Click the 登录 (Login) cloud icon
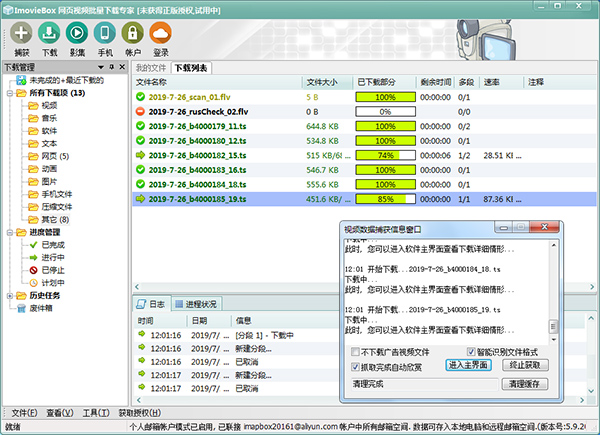The width and height of the screenshot is (600, 435). [161, 33]
